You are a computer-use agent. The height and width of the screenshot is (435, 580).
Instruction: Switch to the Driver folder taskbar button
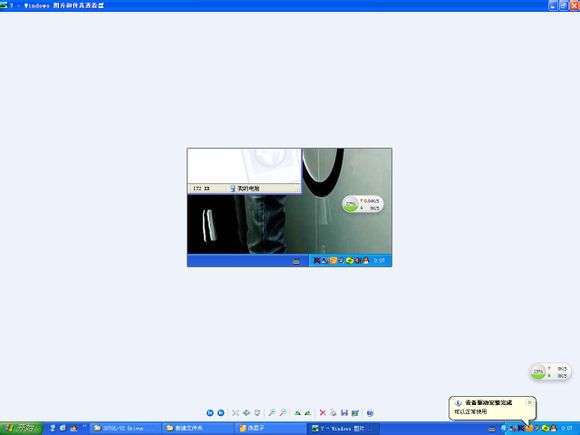126,428
